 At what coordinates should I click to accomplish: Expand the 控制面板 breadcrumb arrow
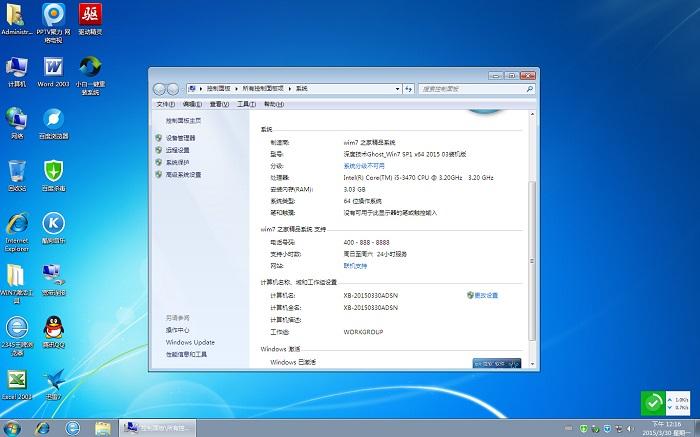click(236, 88)
